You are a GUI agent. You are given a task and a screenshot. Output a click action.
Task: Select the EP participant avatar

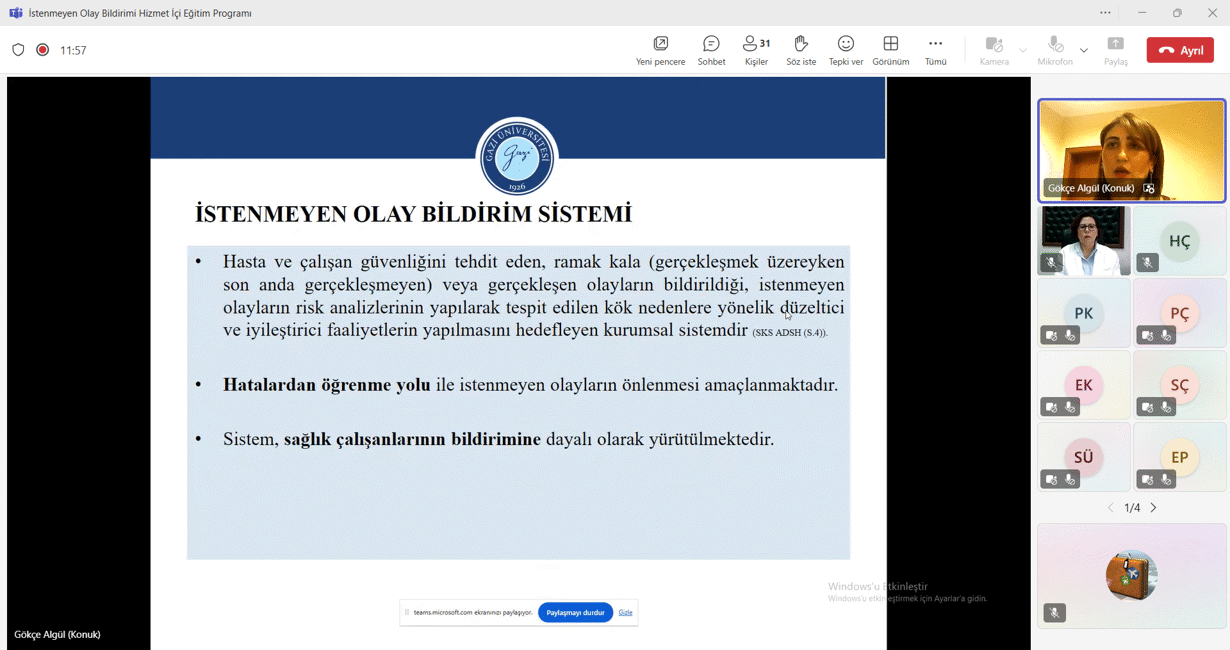tap(1180, 457)
